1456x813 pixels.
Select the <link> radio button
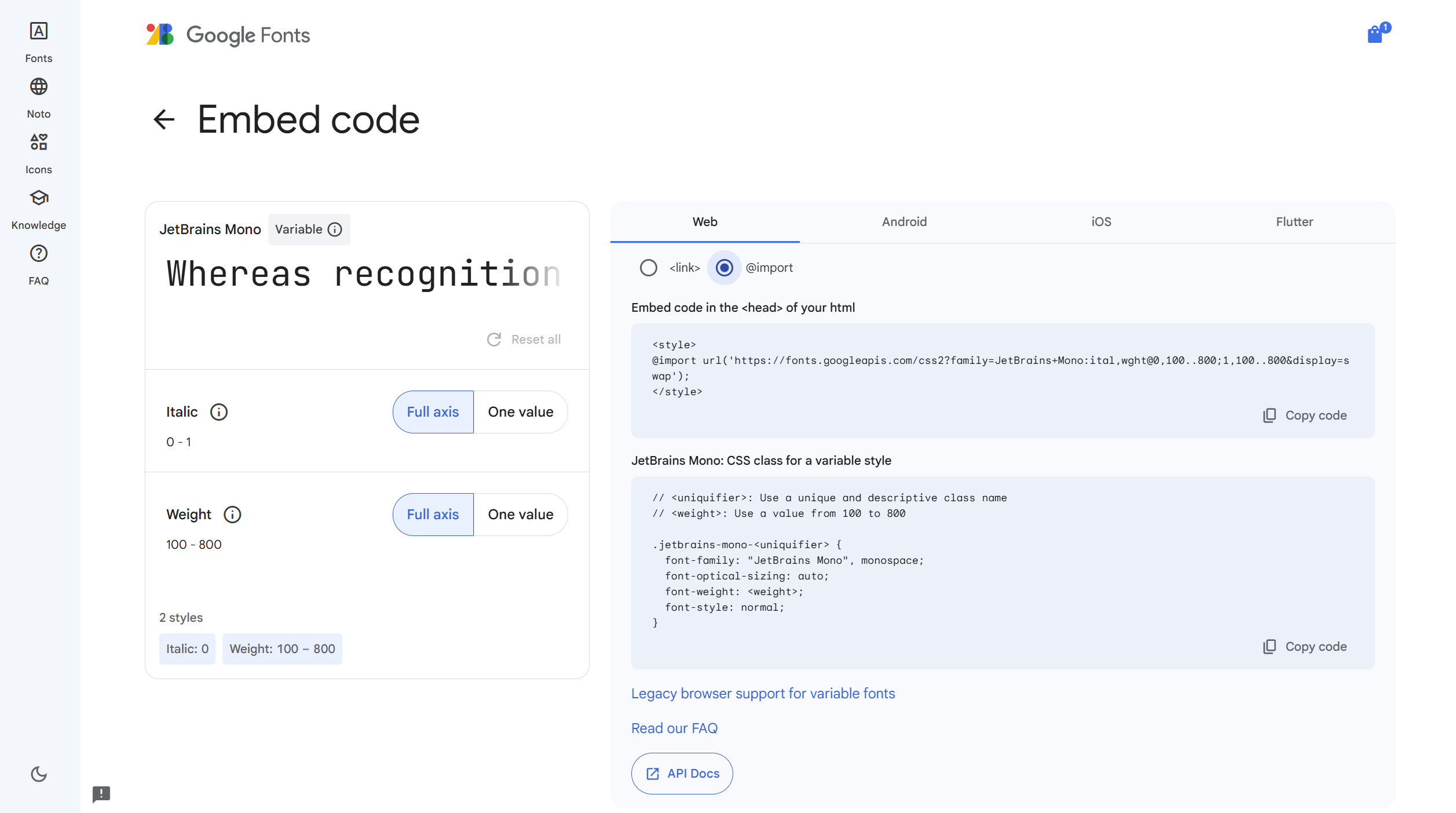649,268
